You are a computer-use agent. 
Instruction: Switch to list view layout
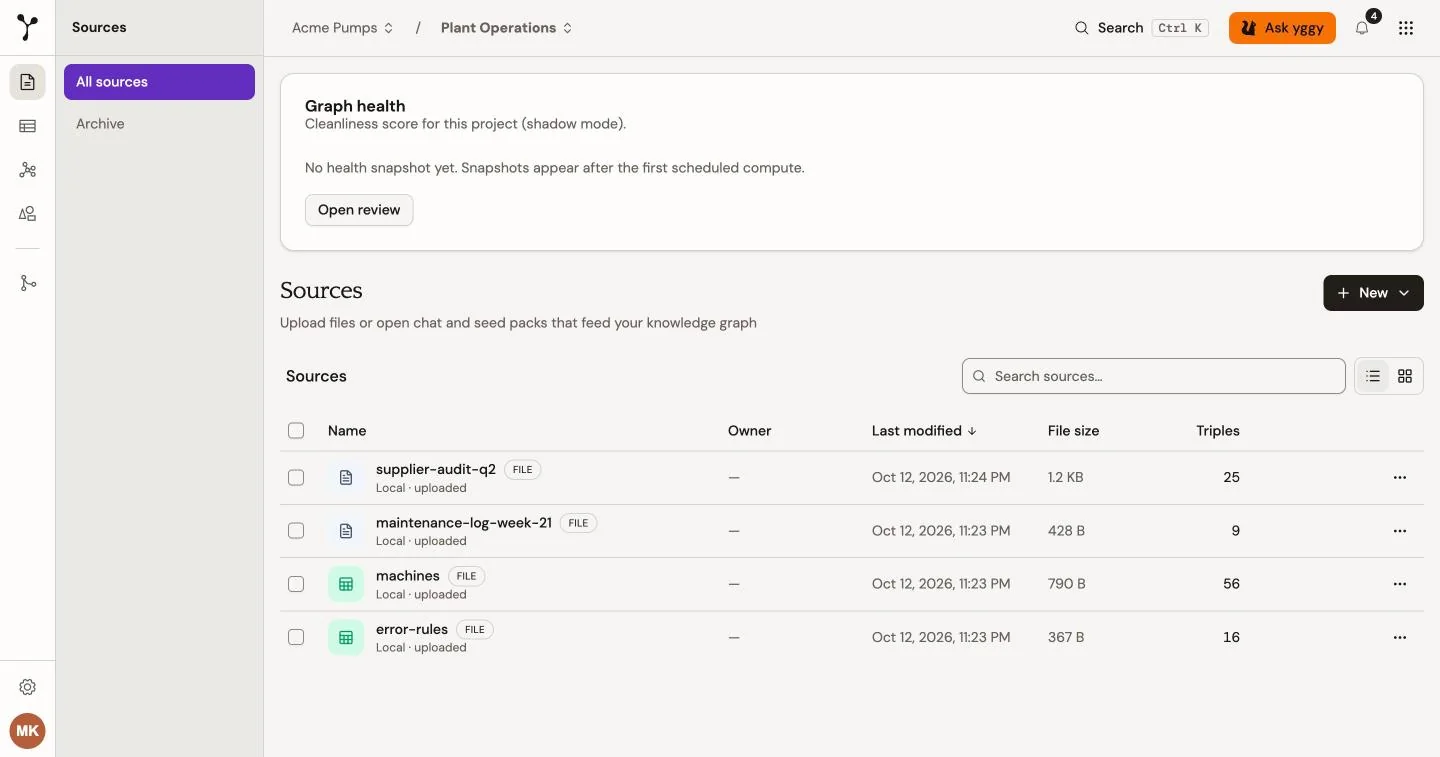tap(1373, 376)
